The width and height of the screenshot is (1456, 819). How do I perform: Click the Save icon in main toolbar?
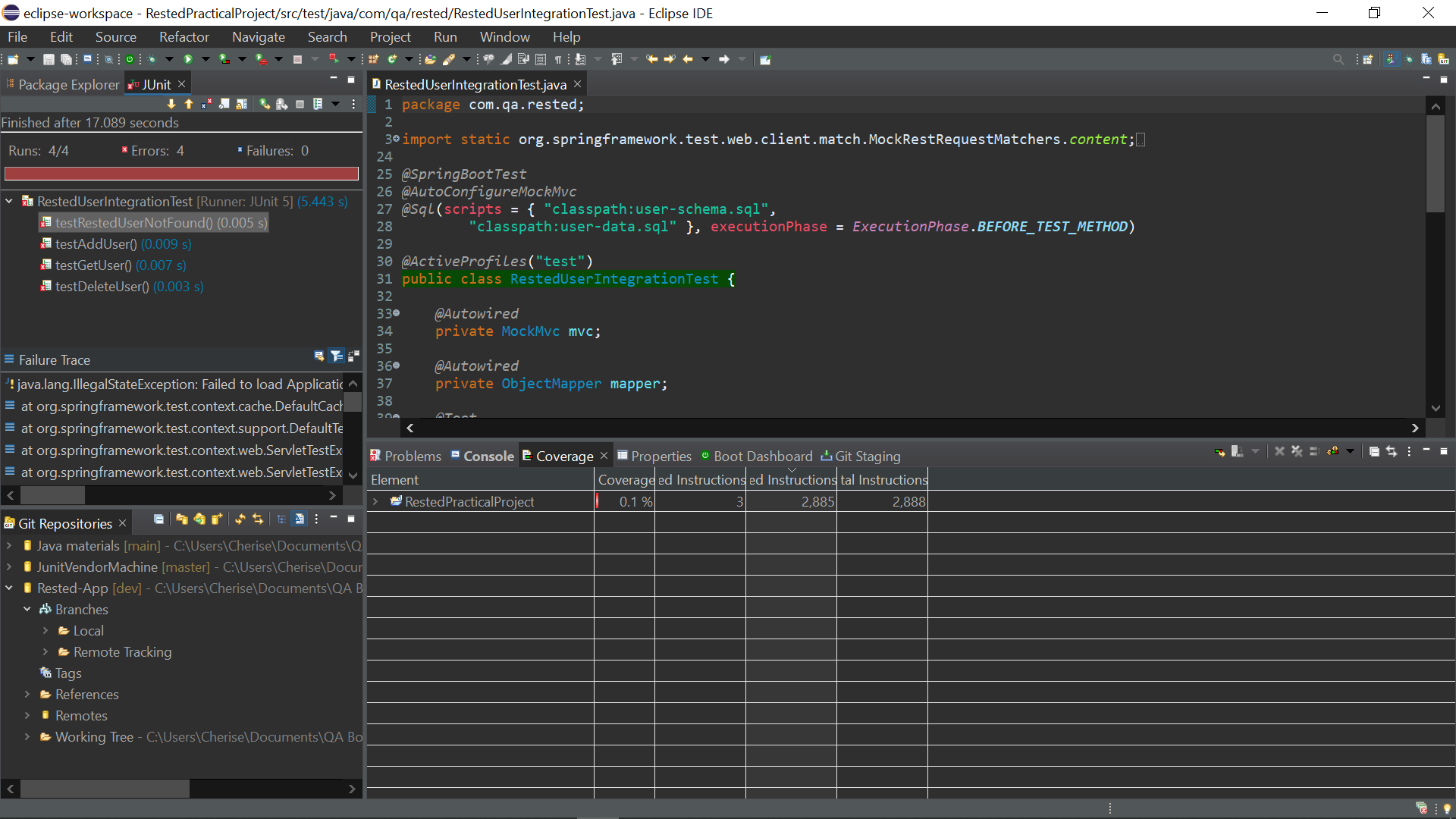pos(49,59)
